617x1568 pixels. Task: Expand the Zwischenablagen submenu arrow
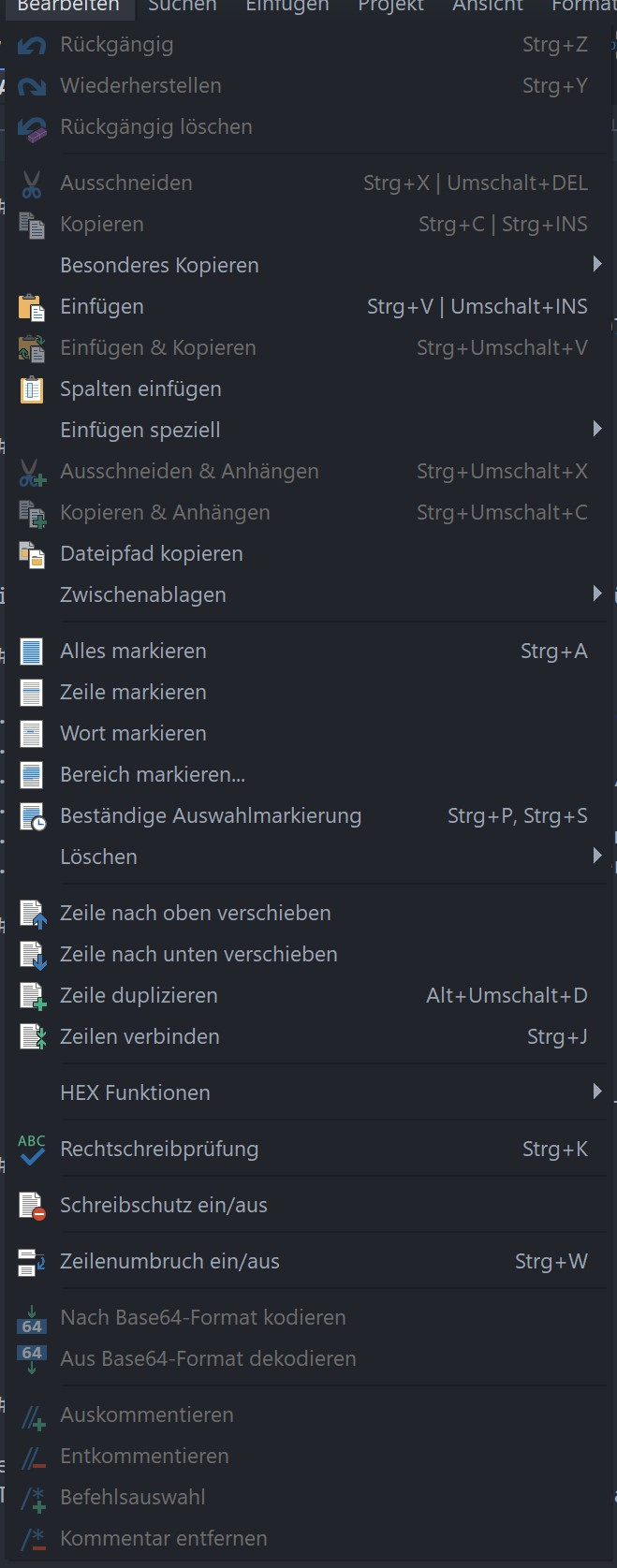(597, 594)
